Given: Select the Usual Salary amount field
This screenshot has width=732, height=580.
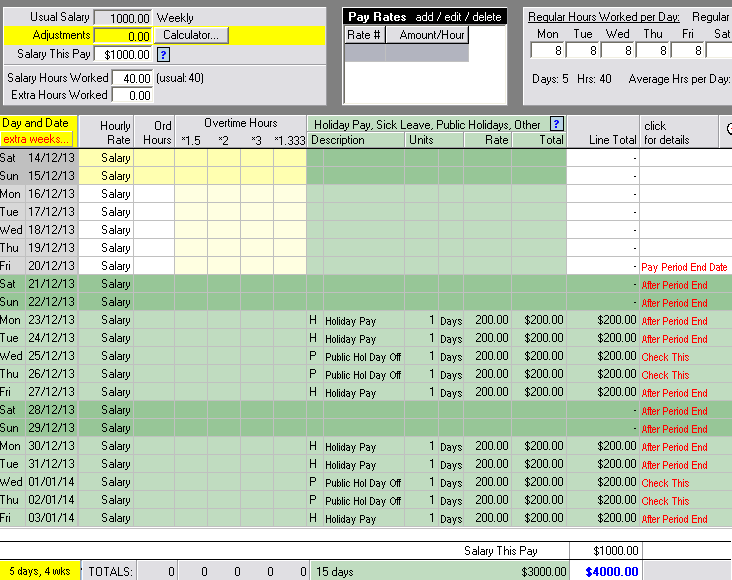Looking at the screenshot, I should point(124,18).
